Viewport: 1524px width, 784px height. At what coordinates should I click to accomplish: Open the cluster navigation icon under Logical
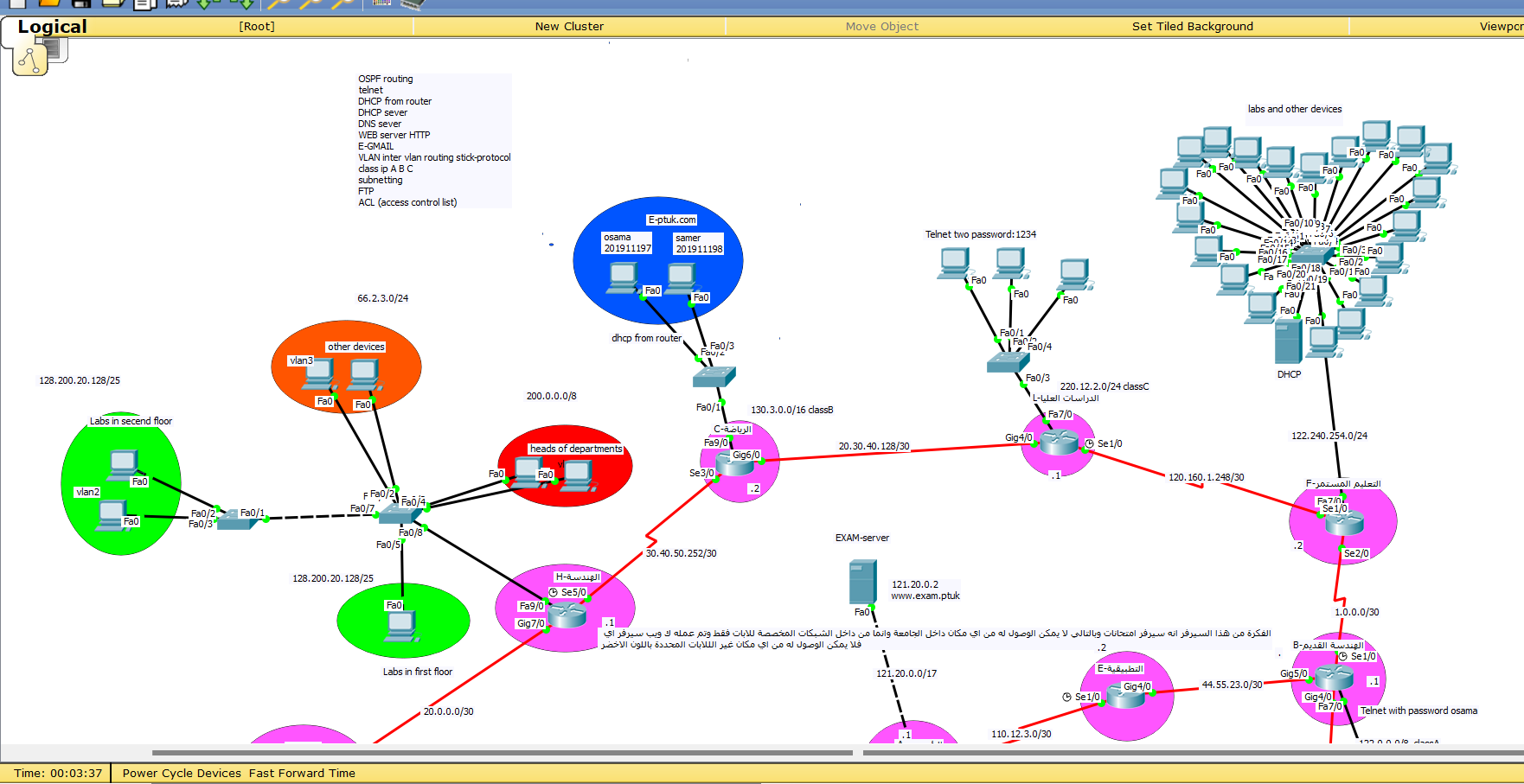pos(30,59)
